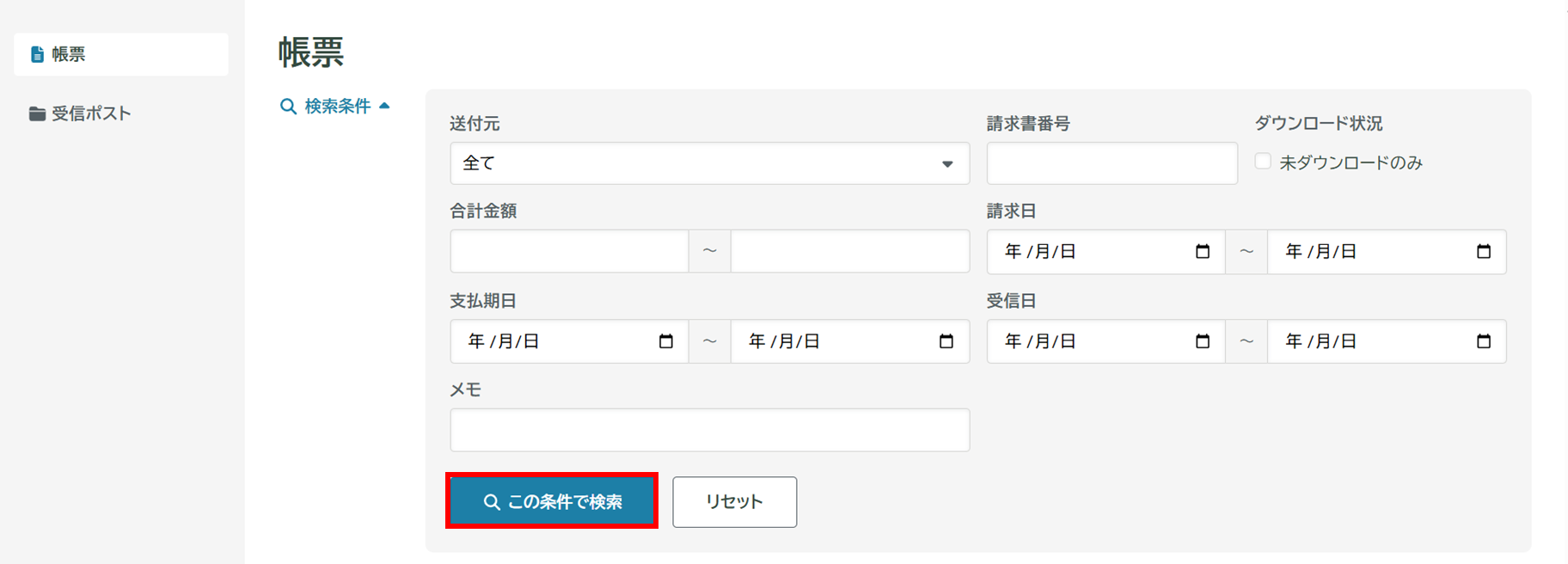Image resolution: width=1568 pixels, height=564 pixels.
Task: Open calendar picker for 受信日 start date
Action: click(x=1203, y=341)
